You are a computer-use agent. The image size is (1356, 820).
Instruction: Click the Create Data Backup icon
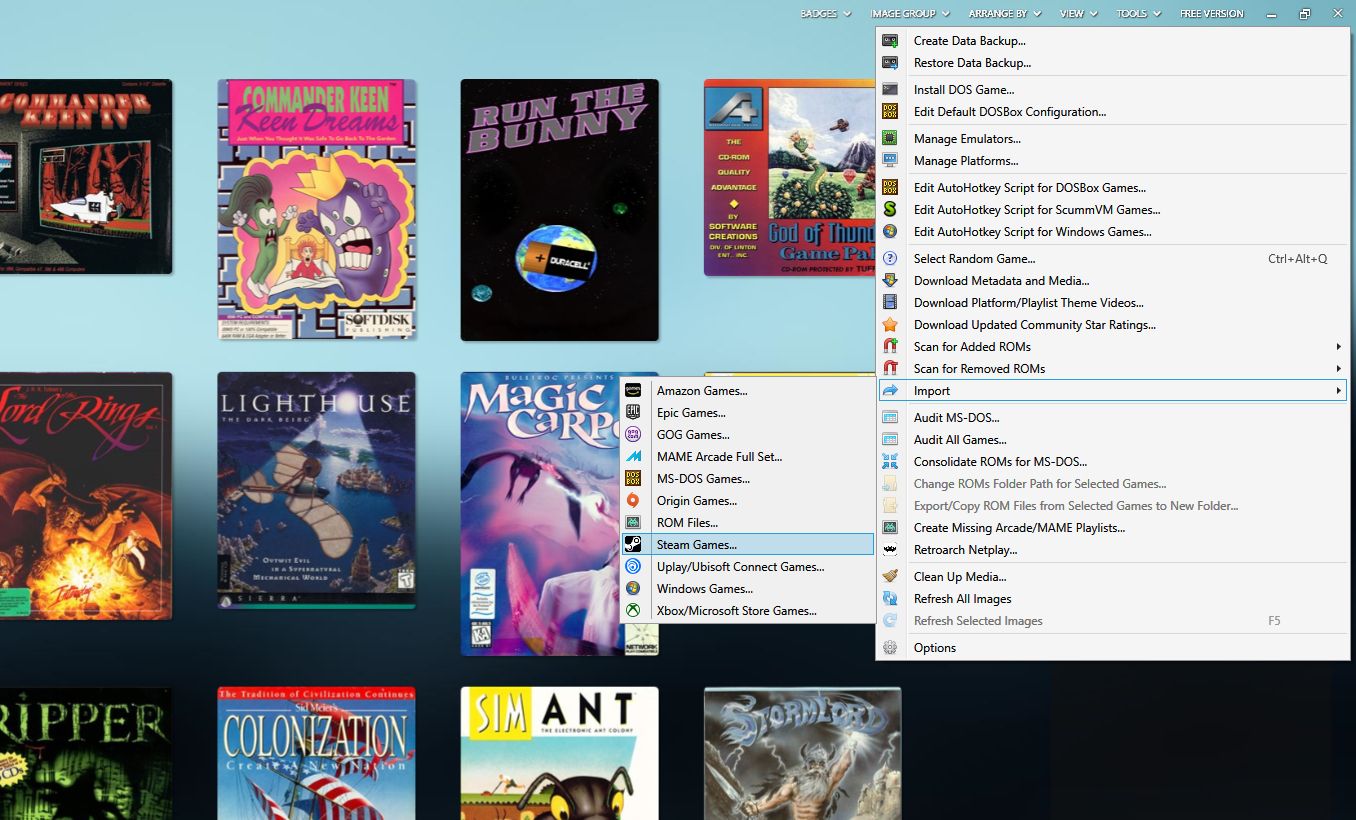[x=890, y=41]
